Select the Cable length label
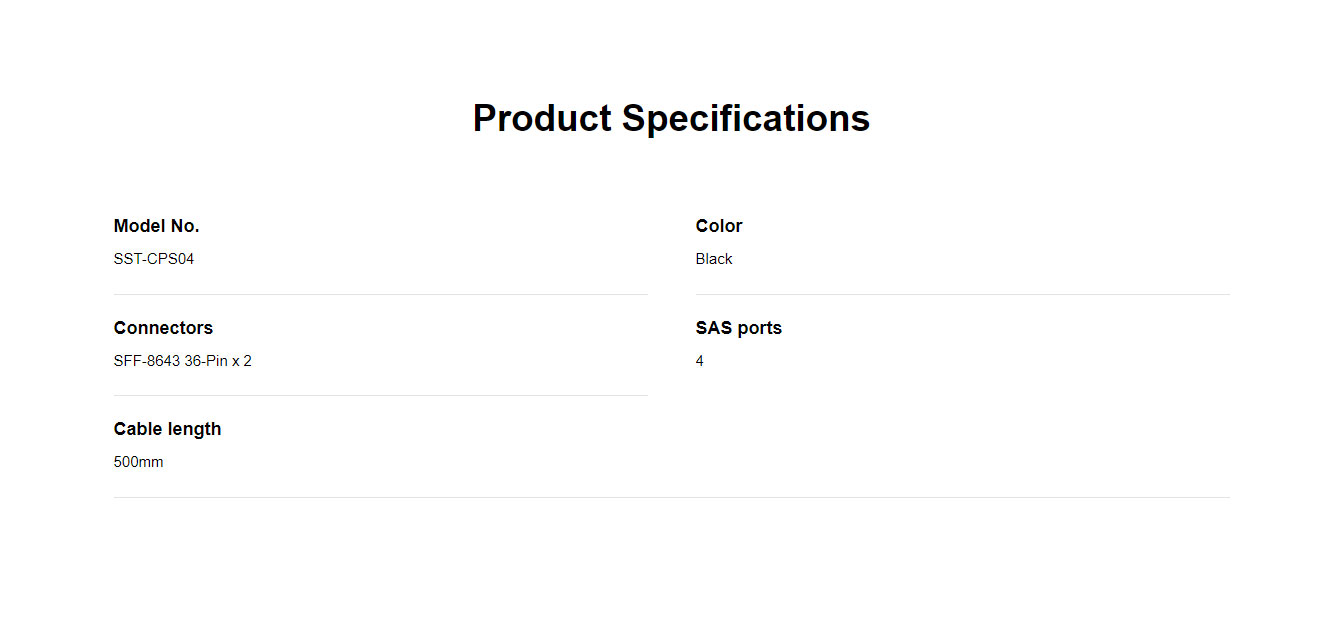Screen dimensions: 1341x632 pyautogui.click(x=167, y=429)
